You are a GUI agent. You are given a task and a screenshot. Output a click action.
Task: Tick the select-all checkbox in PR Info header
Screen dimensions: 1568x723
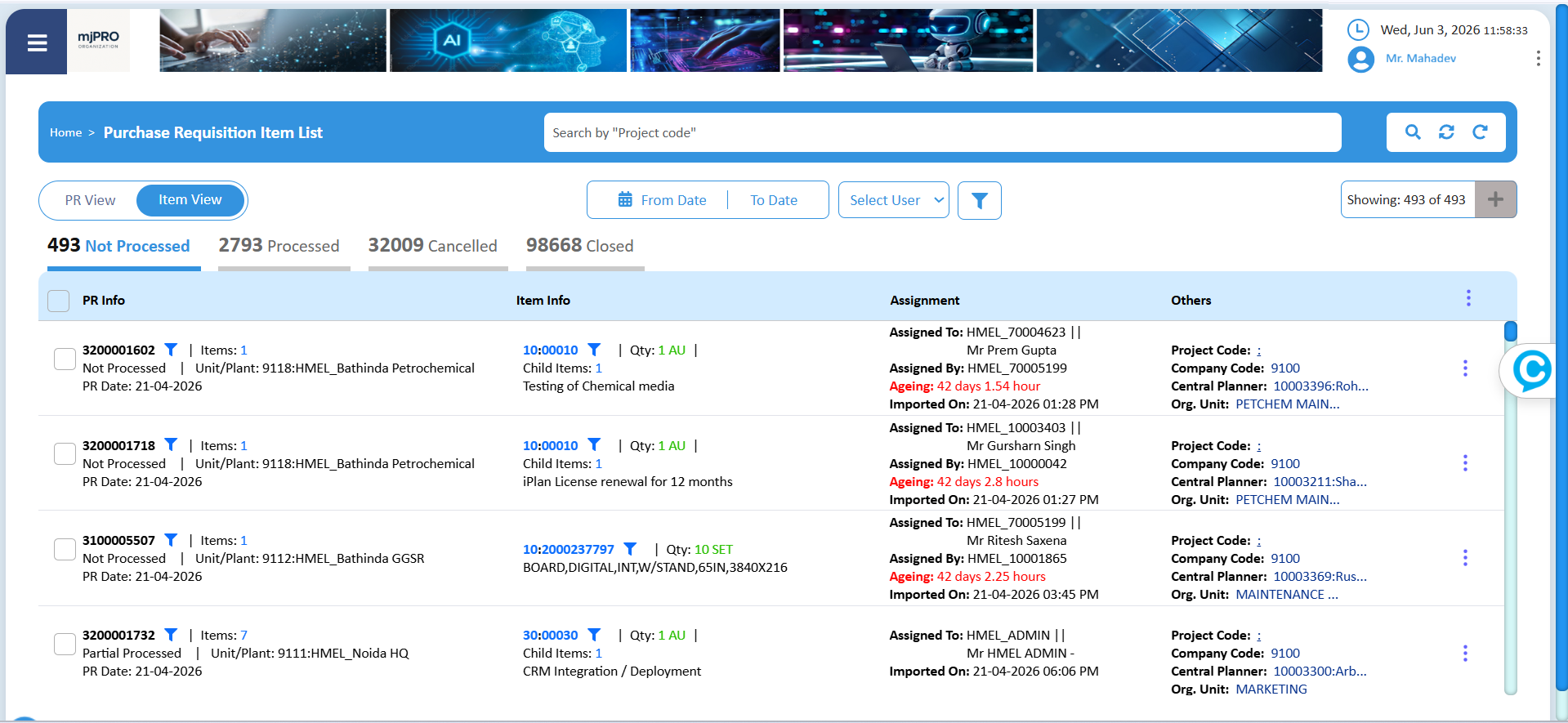click(x=58, y=301)
